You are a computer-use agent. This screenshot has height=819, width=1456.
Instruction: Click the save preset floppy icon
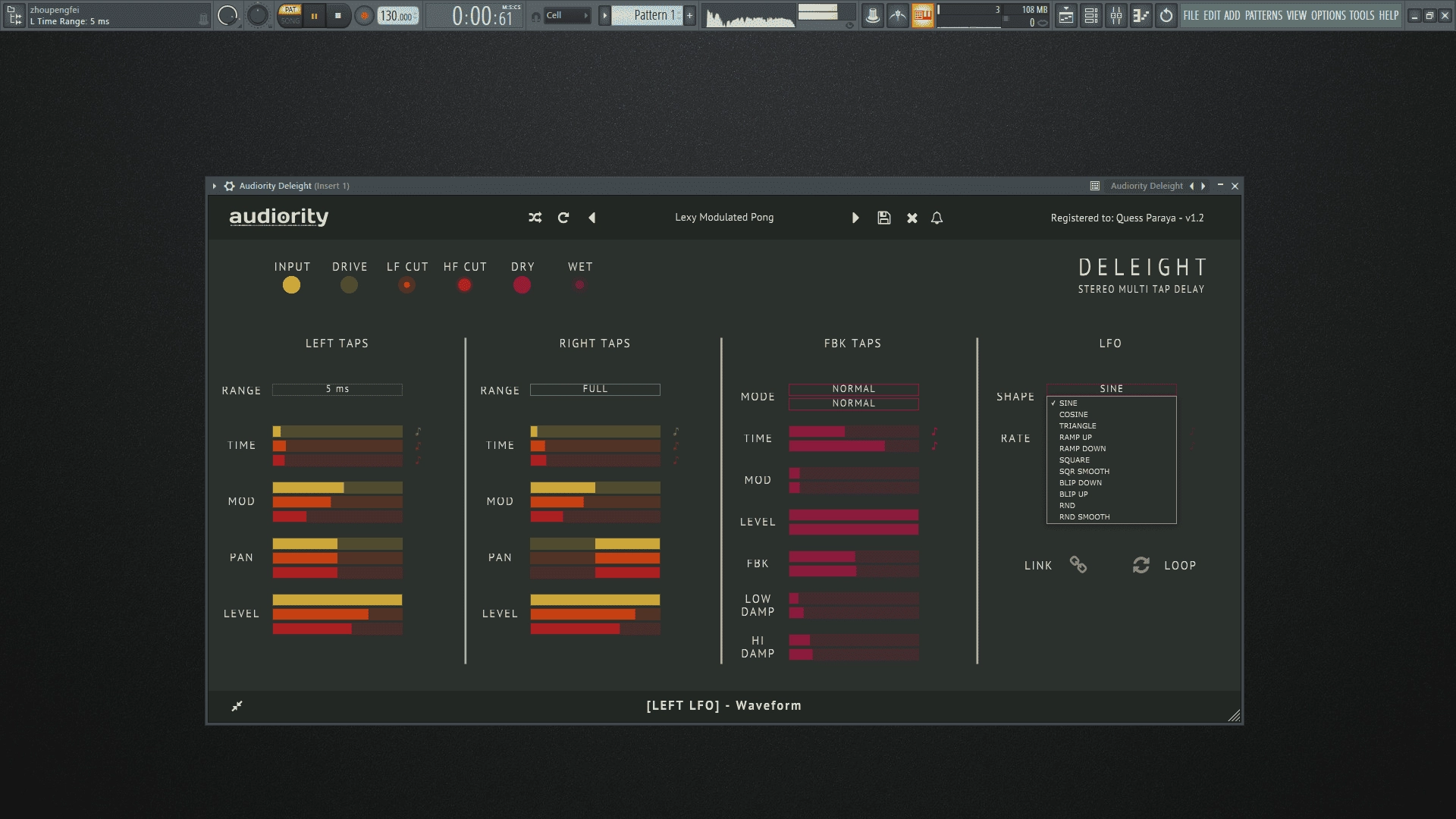click(884, 218)
